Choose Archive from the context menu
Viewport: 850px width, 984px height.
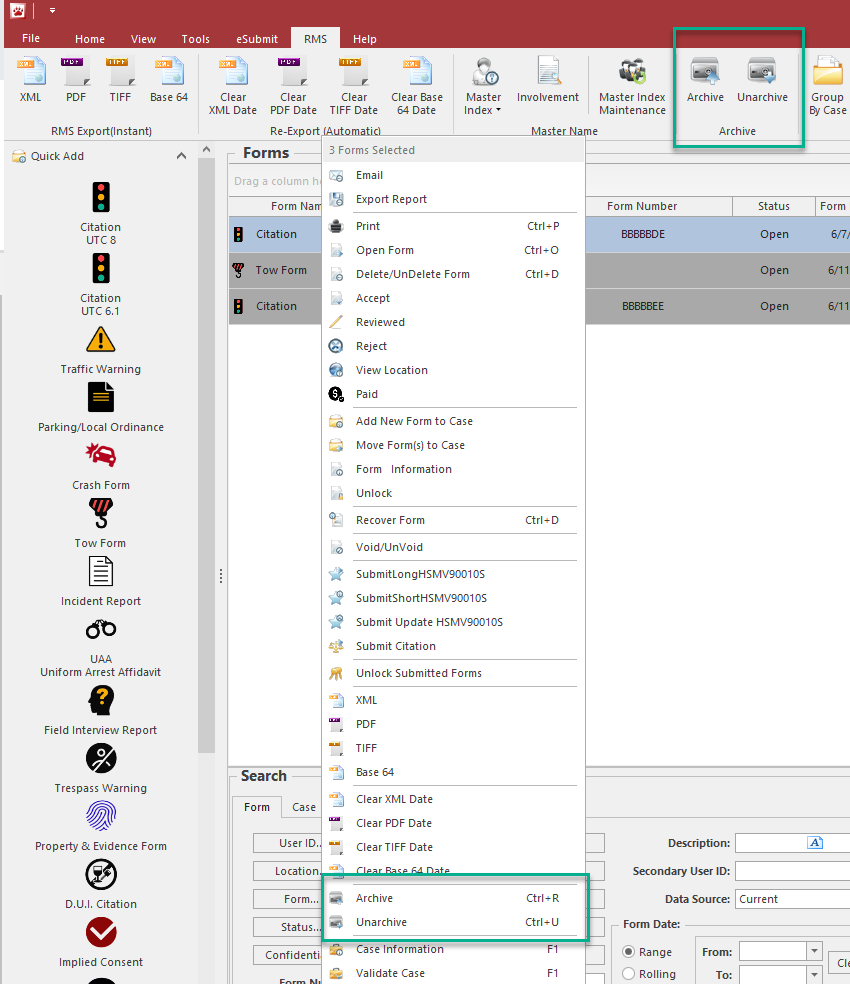(x=375, y=898)
